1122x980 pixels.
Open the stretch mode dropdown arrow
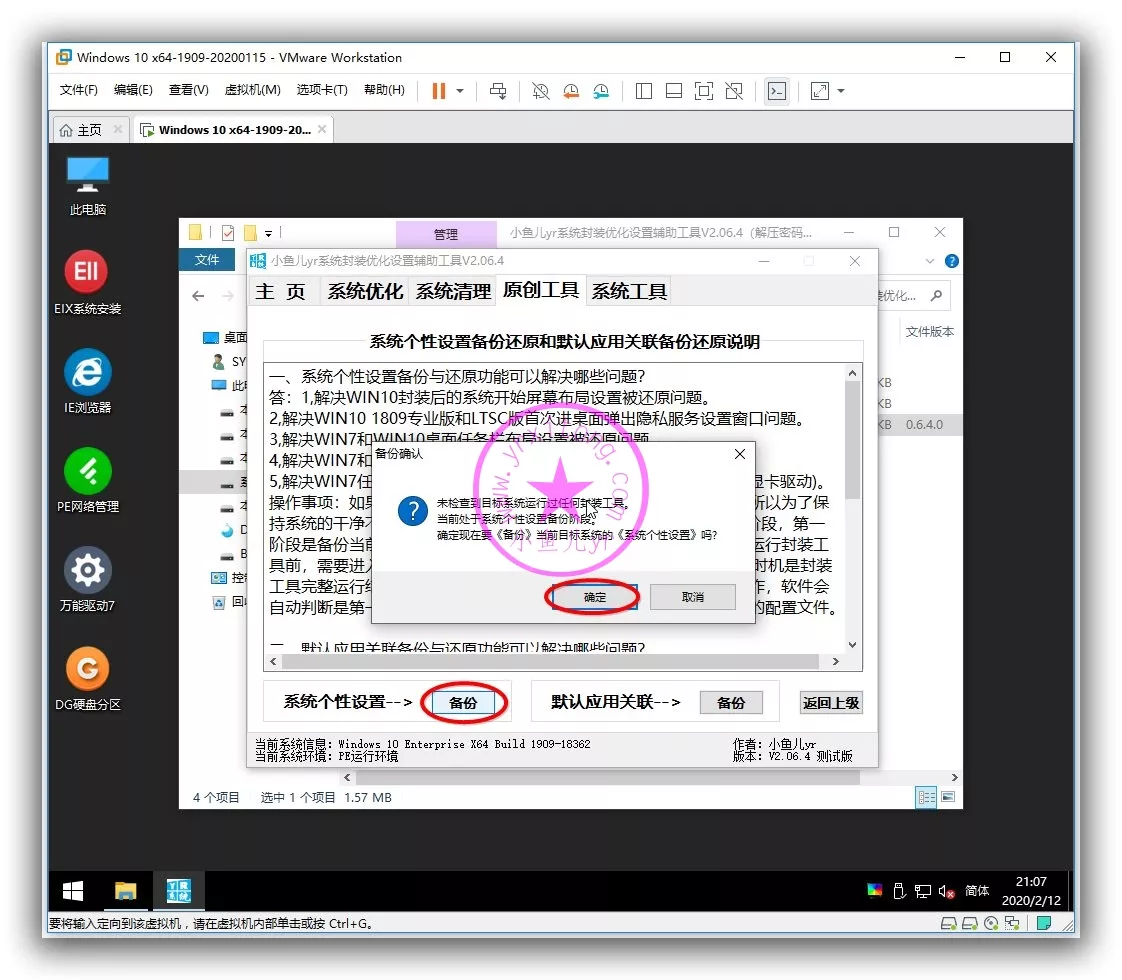841,91
